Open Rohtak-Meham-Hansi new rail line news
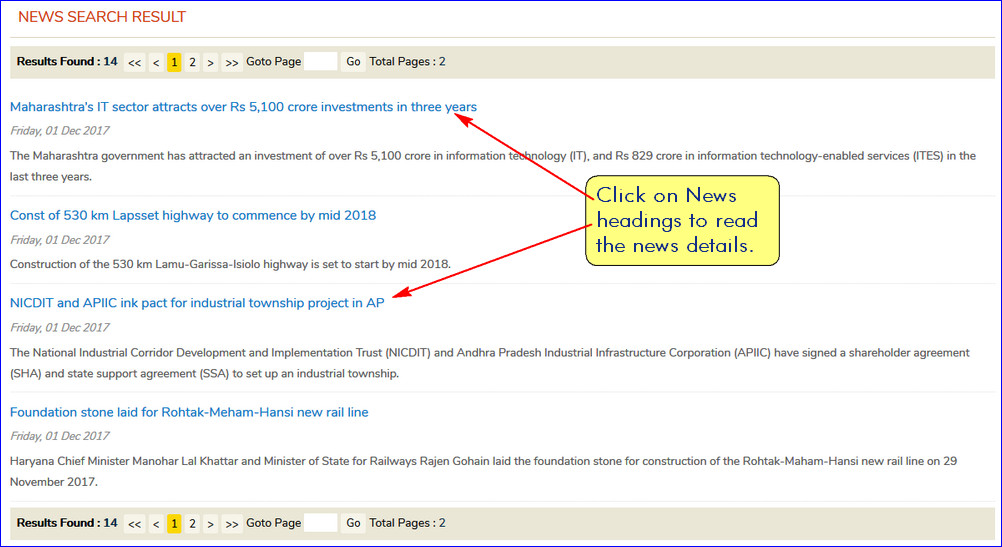 pyautogui.click(x=189, y=412)
